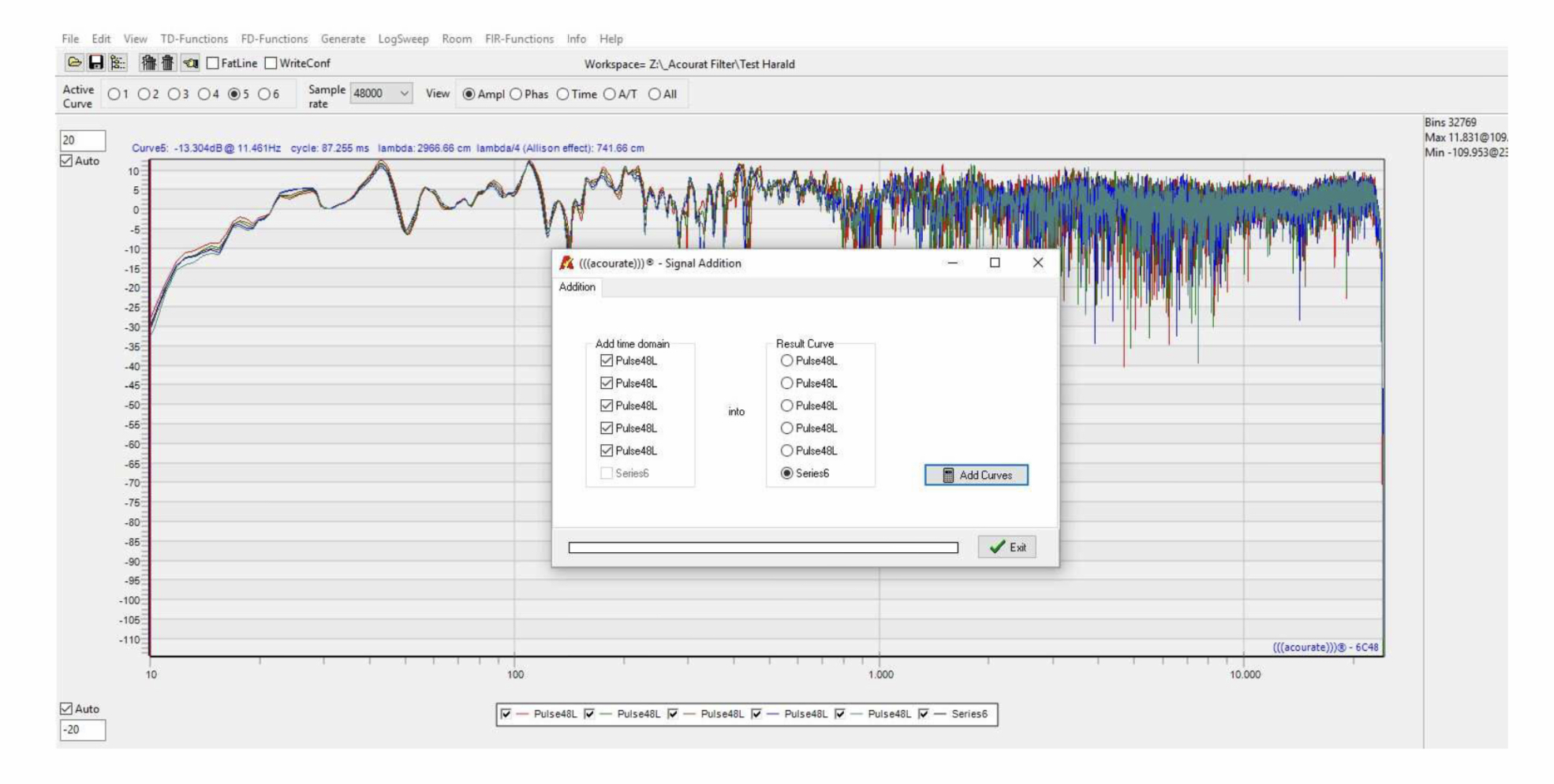This screenshot has width=1554, height=784.
Task: Open the Help menu
Action: (611, 39)
